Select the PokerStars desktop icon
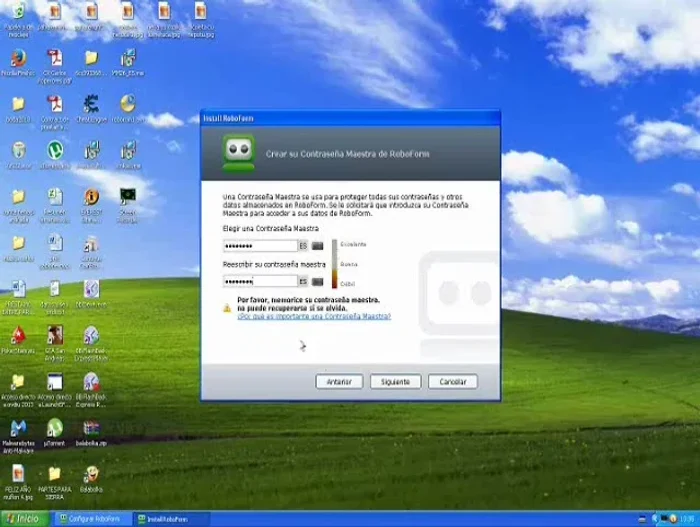The height and width of the screenshot is (527, 700). click(17, 336)
